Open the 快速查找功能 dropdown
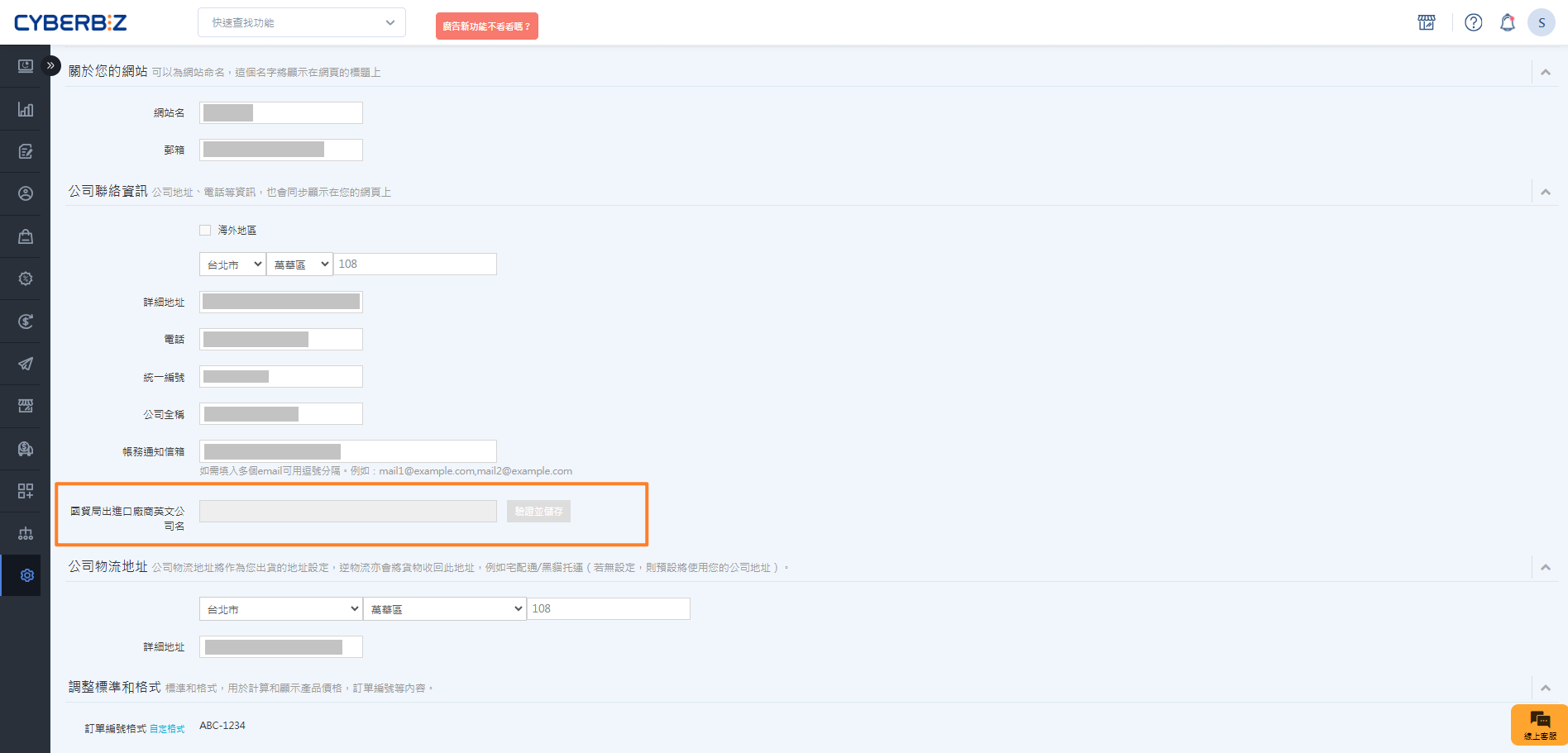Screen dimensions: 1568x753 point(302,22)
